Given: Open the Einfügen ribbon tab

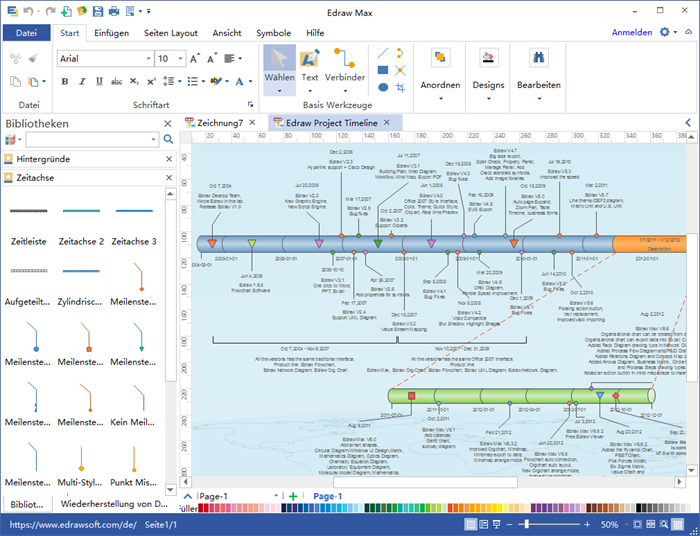Looking at the screenshot, I should point(111,33).
